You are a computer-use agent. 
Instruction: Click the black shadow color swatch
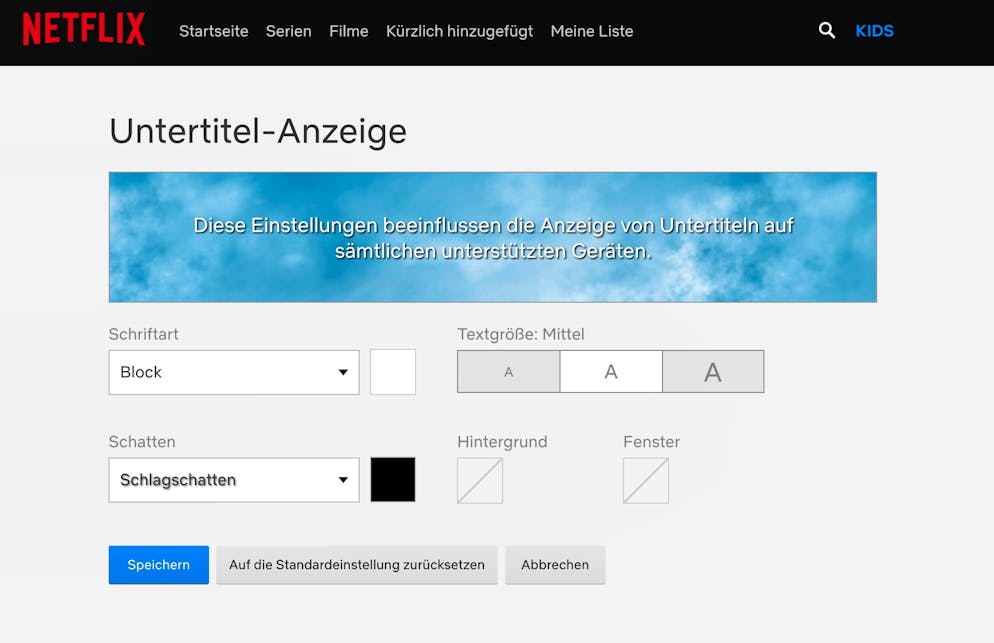coord(393,480)
